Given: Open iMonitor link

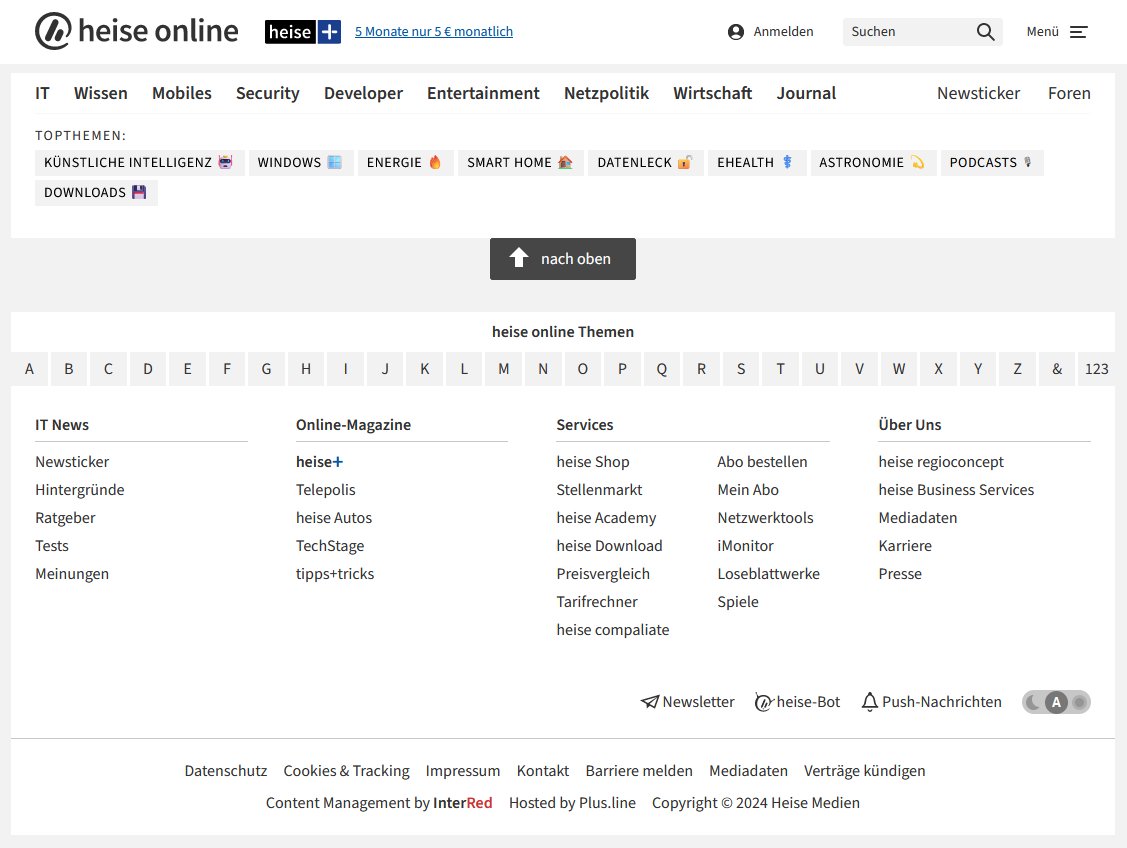Looking at the screenshot, I should click(x=745, y=545).
